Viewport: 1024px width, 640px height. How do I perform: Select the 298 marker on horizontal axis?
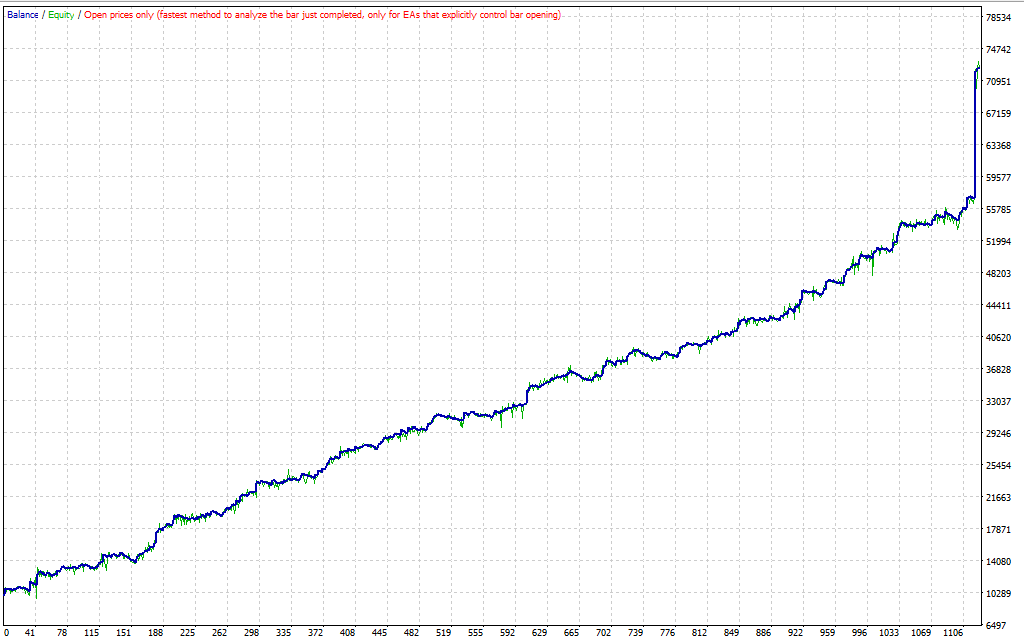(250, 633)
